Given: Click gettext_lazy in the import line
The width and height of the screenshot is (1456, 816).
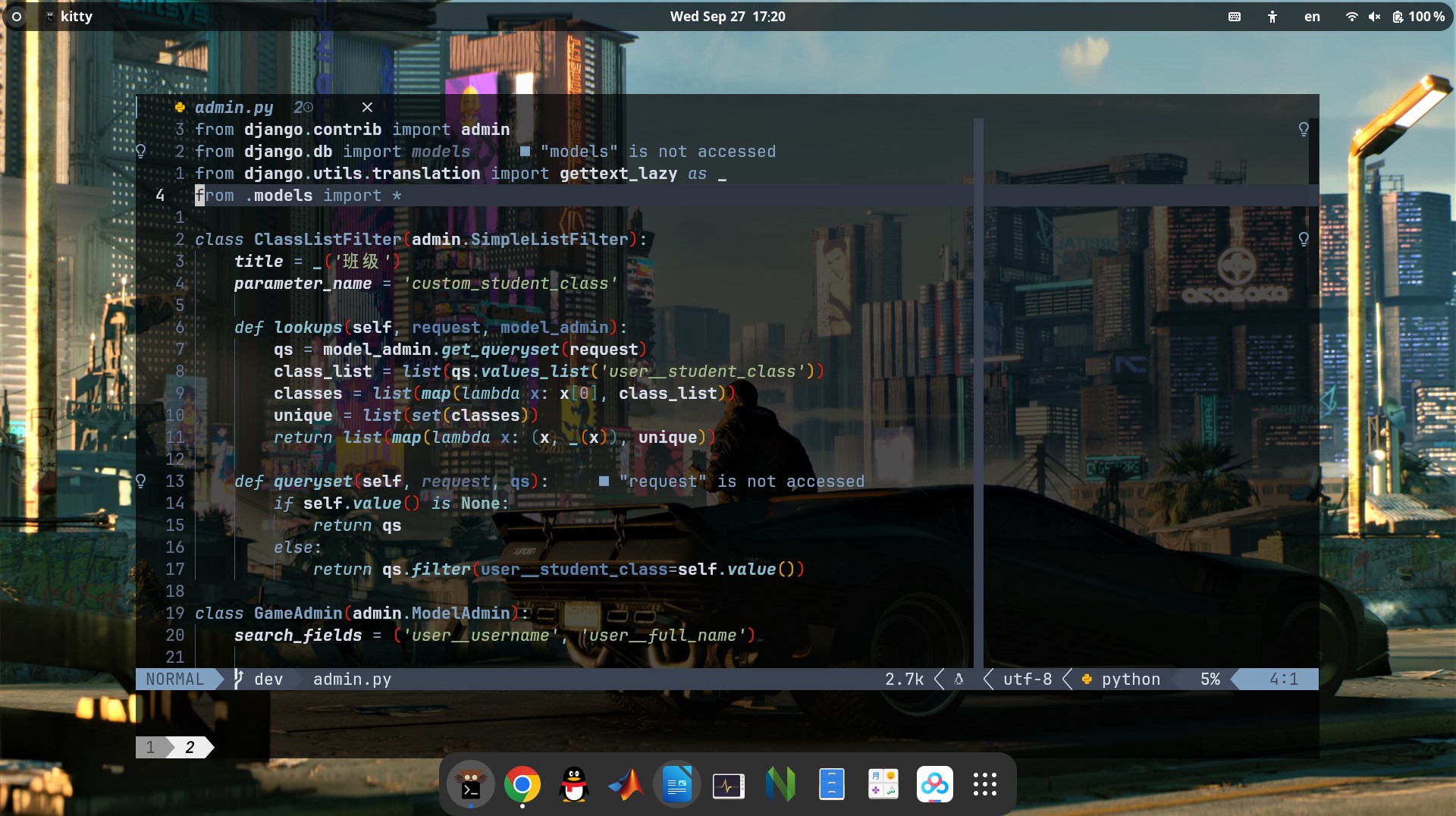Looking at the screenshot, I should 618,173.
